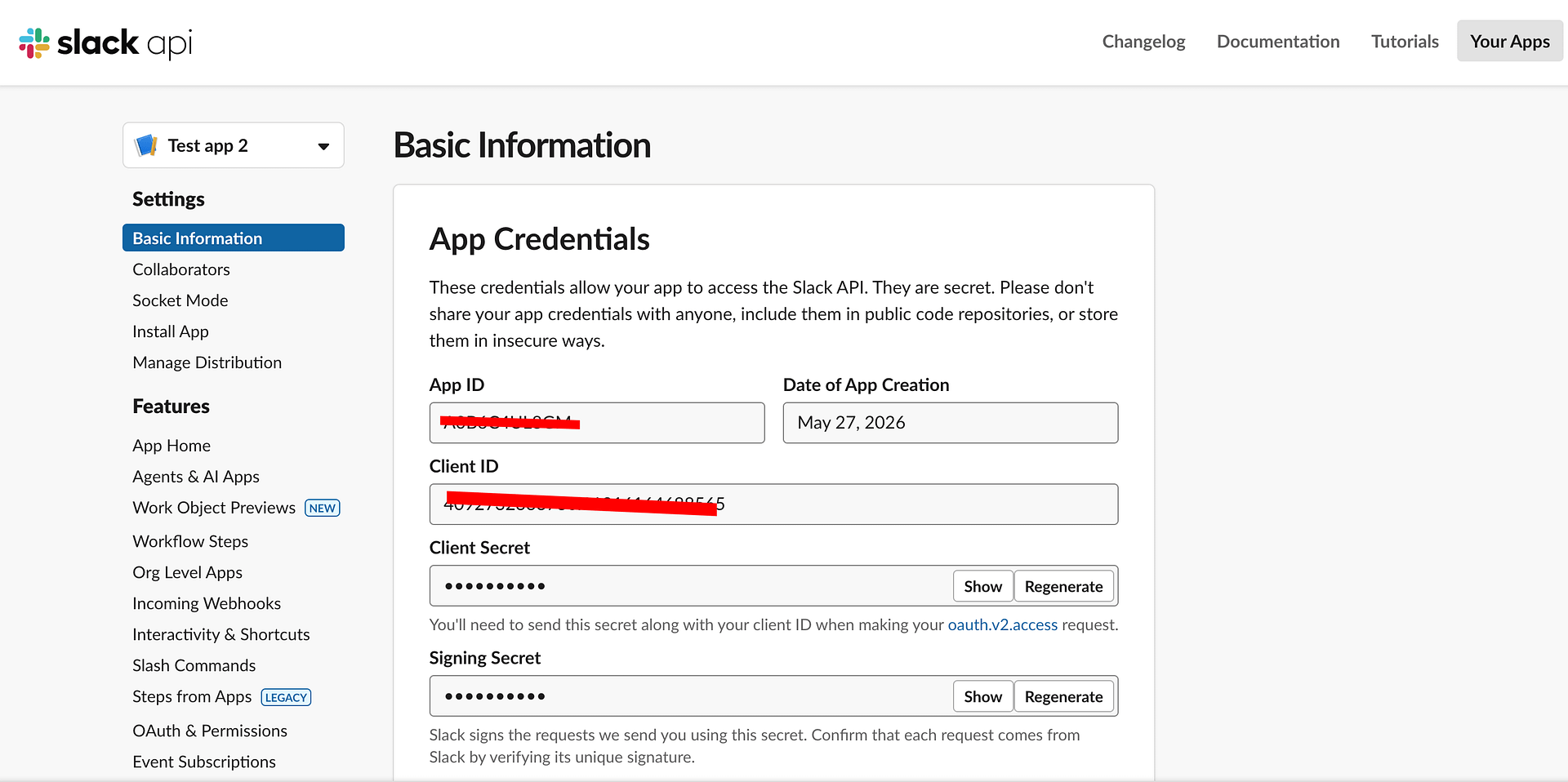Open the oauth.v2.access link

1002,624
